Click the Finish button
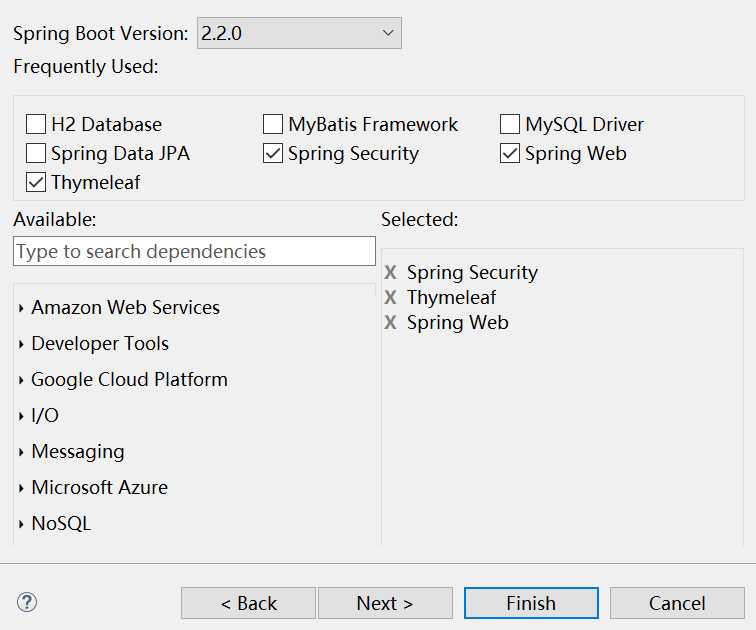The height and width of the screenshot is (630, 756). [531, 603]
